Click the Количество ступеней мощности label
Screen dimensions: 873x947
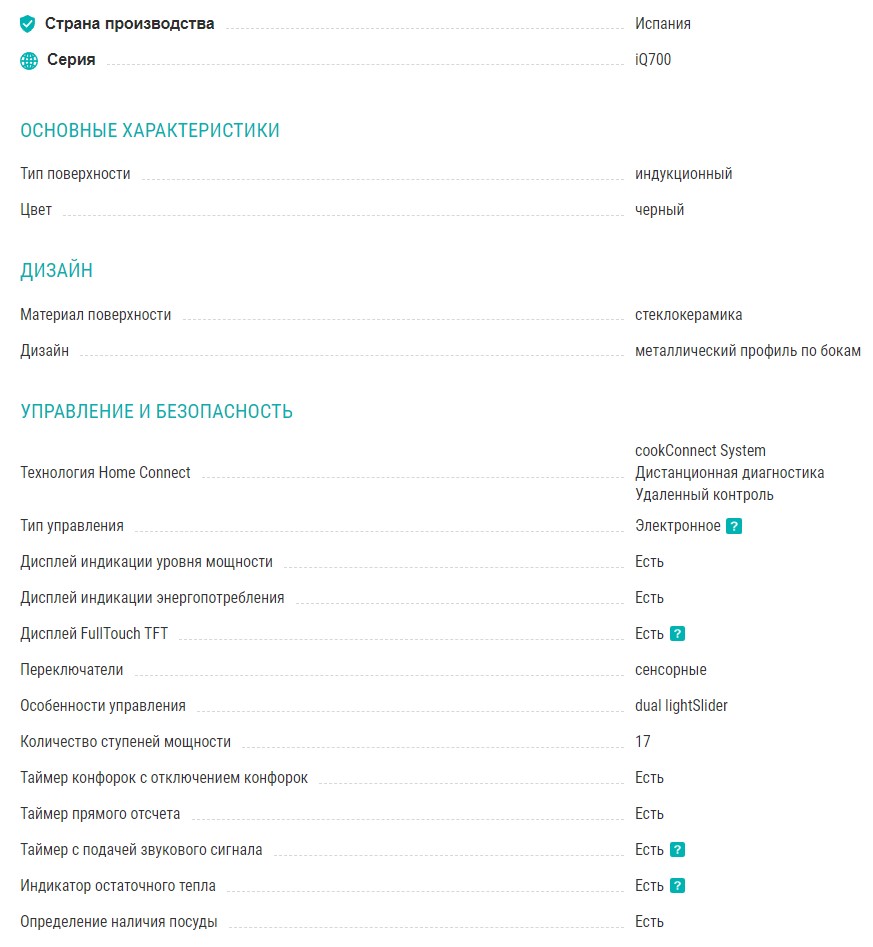coord(125,742)
